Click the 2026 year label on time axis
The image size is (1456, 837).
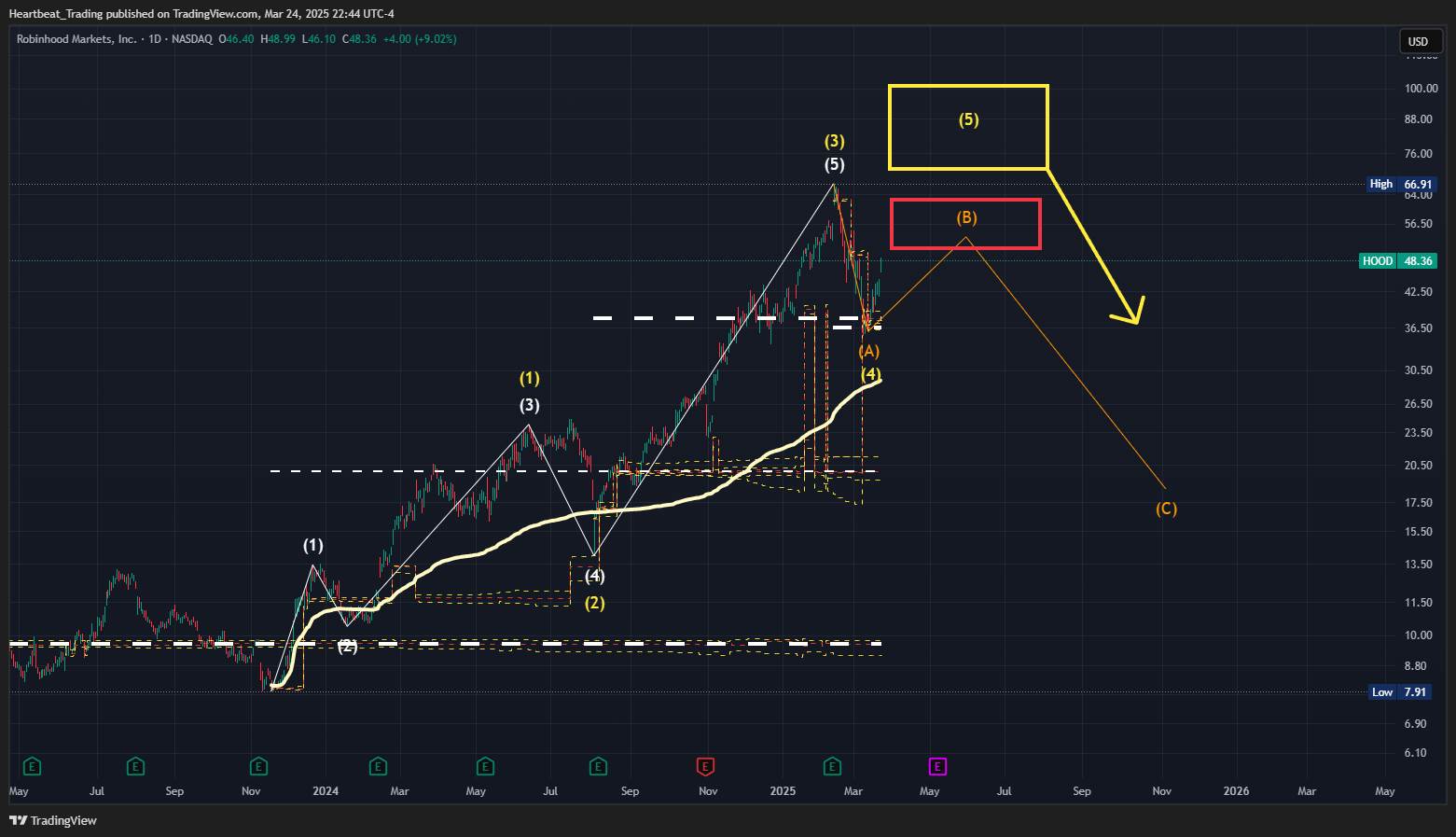[1236, 791]
